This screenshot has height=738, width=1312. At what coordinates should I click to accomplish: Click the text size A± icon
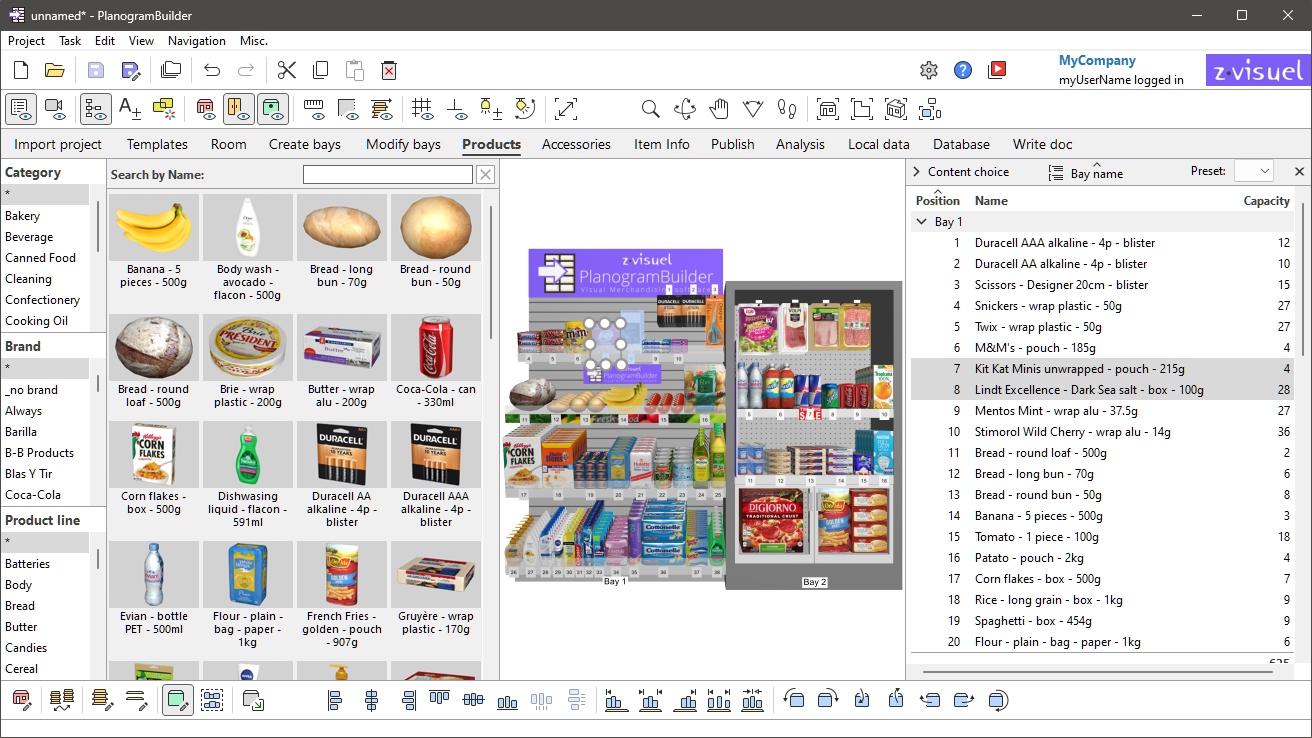[x=130, y=108]
